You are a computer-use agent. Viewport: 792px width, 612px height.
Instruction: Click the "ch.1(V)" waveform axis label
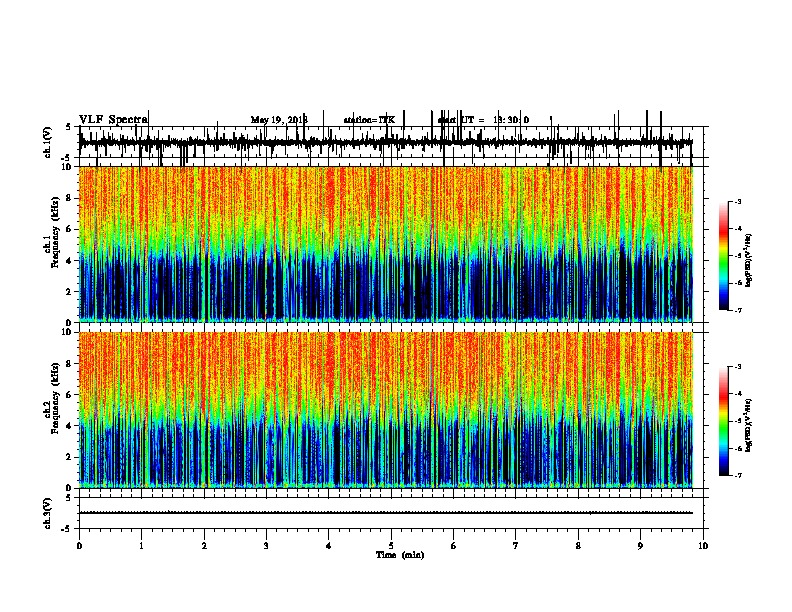[48, 142]
